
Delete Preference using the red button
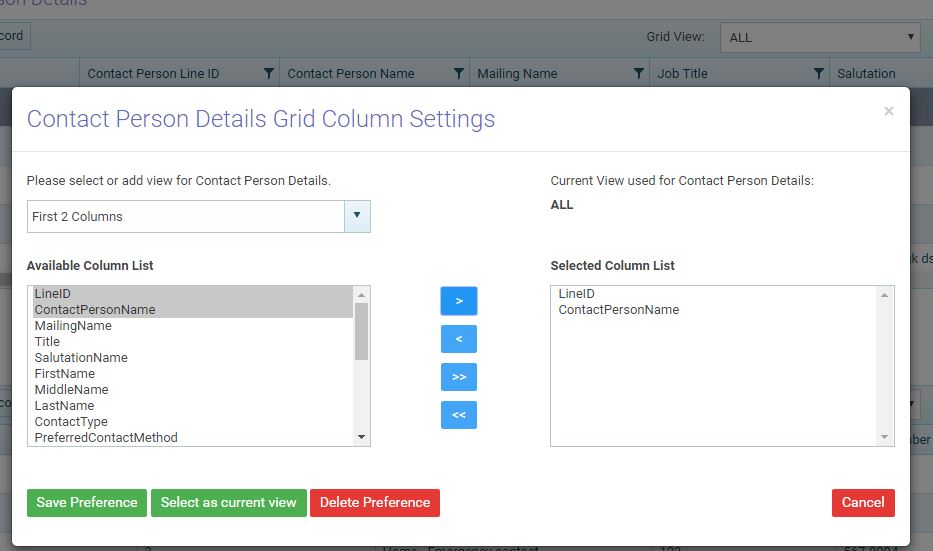pos(375,503)
